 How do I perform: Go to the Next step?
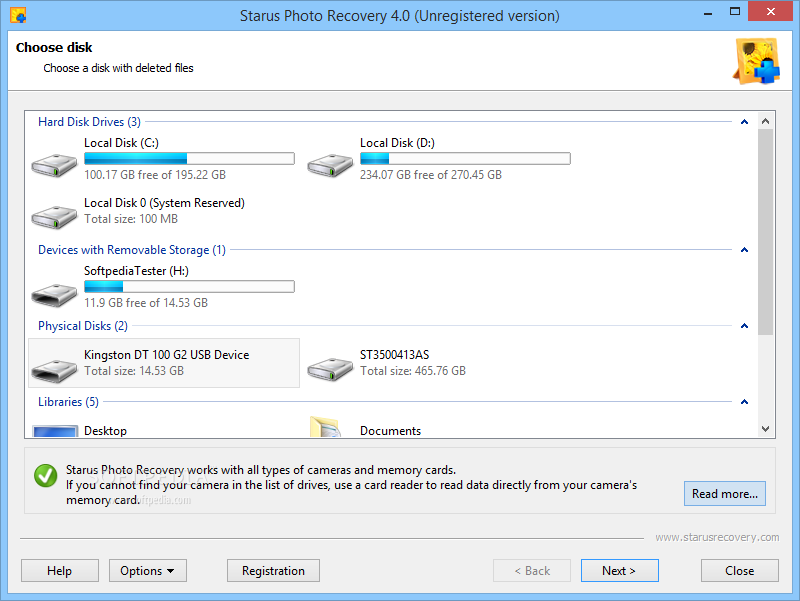pyautogui.click(x=619, y=570)
